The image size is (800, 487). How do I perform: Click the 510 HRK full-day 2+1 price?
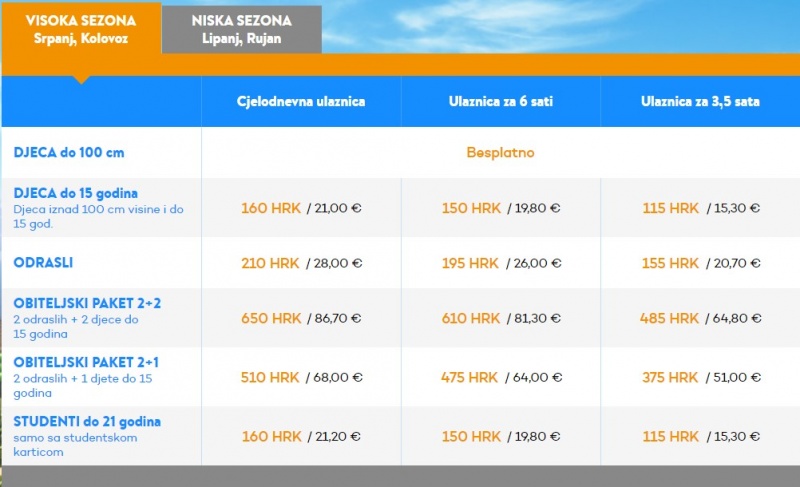point(271,378)
